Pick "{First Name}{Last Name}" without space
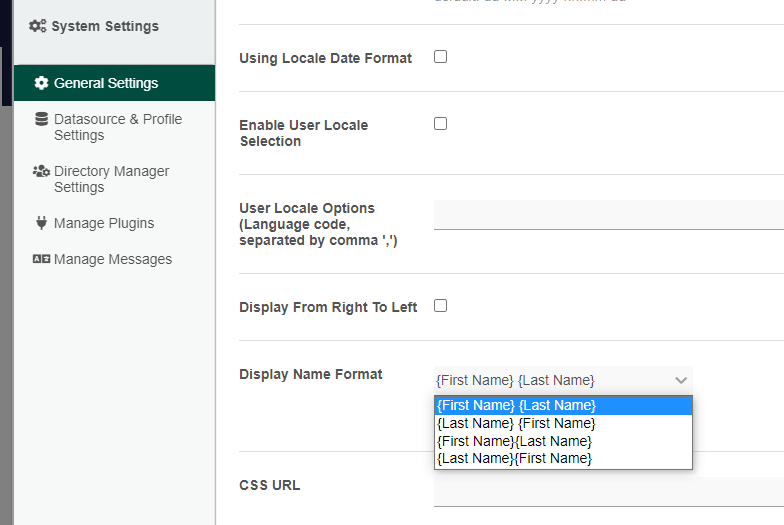784x525 pixels. 514,441
